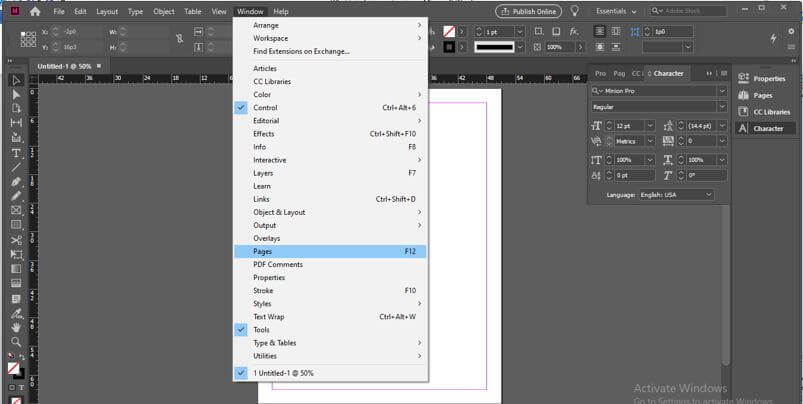The width and height of the screenshot is (803, 404).
Task: Open the lightbulb Learn icon
Action: click(x=576, y=11)
